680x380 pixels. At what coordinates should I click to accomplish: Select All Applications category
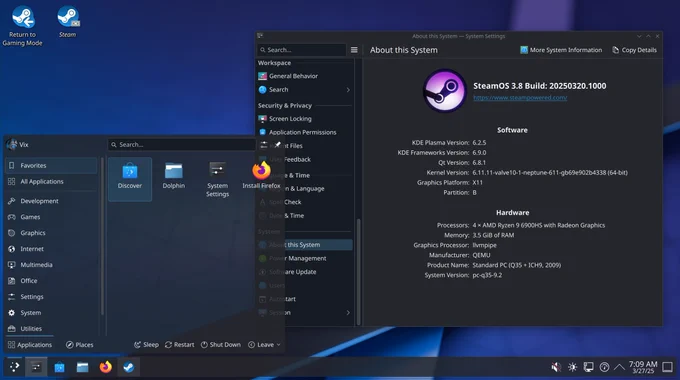51,181
